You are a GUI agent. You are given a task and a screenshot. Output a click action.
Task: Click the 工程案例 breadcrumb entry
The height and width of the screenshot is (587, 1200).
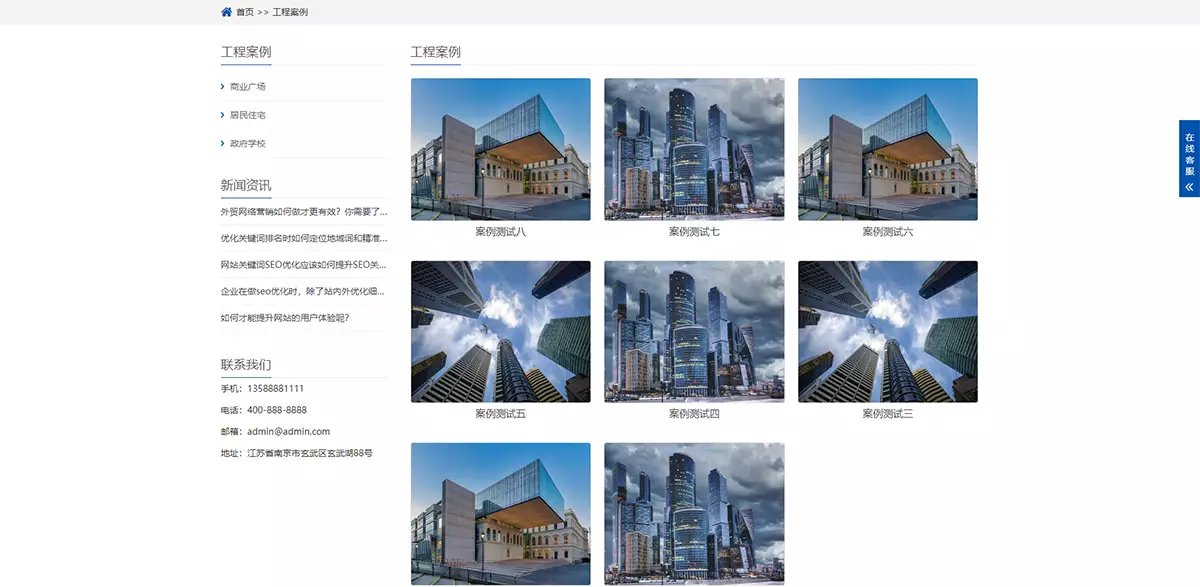coord(291,12)
